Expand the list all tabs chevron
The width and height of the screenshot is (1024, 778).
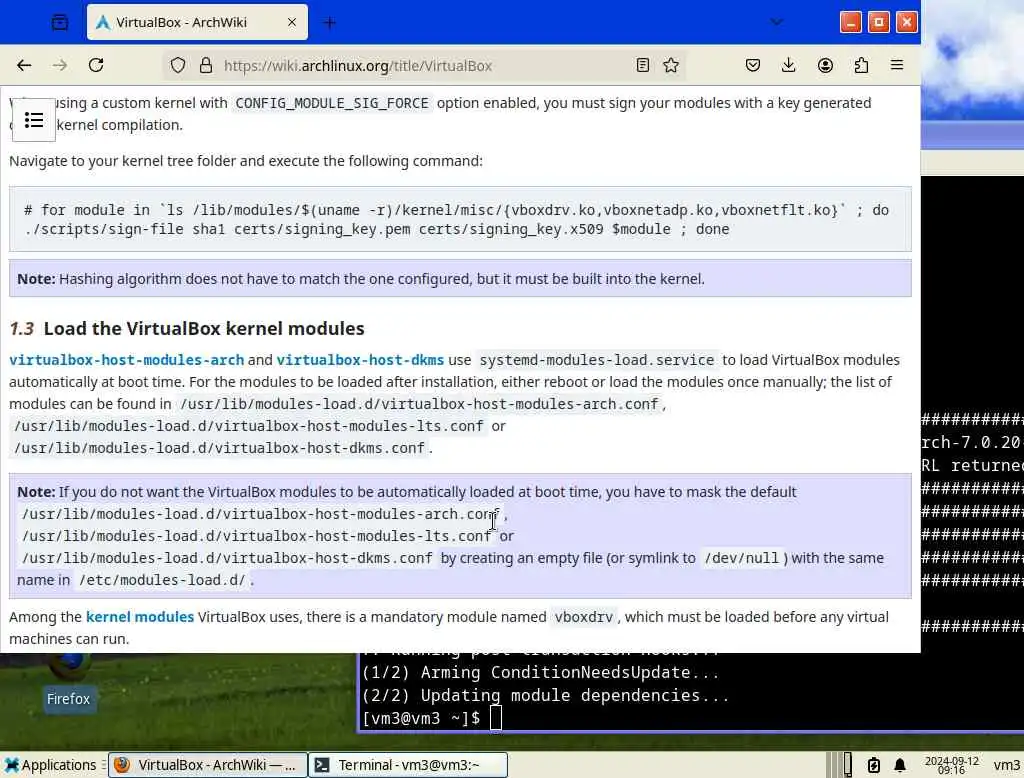click(x=776, y=22)
